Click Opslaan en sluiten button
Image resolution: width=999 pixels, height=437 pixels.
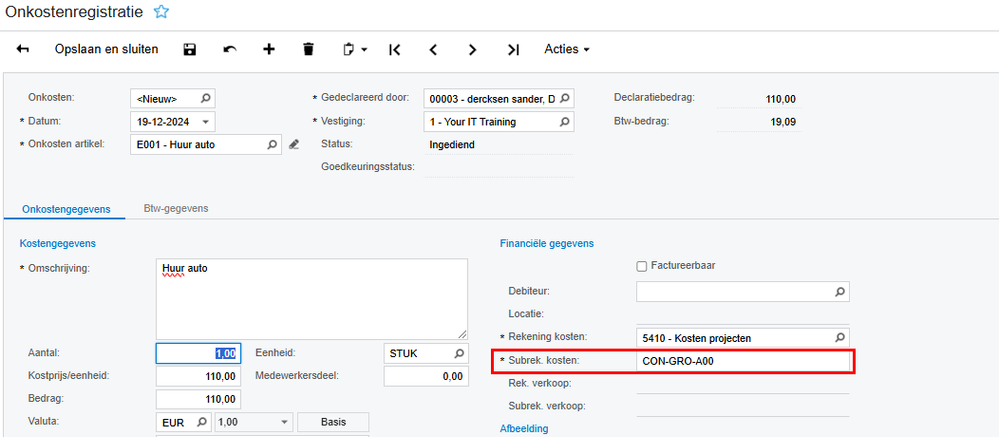pos(106,49)
